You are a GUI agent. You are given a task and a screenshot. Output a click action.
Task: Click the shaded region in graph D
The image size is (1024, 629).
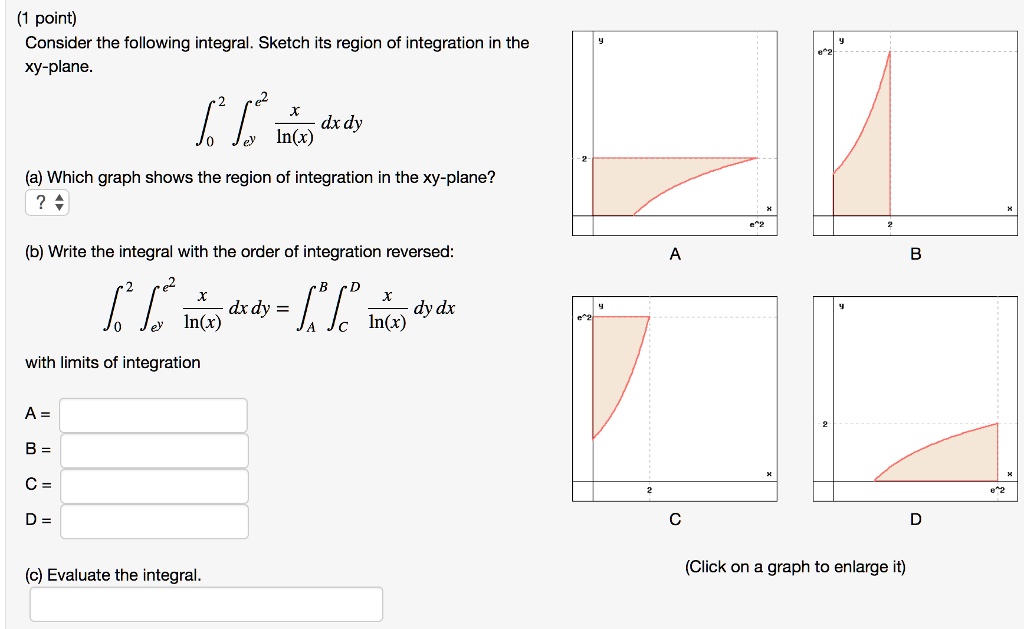(x=945, y=465)
